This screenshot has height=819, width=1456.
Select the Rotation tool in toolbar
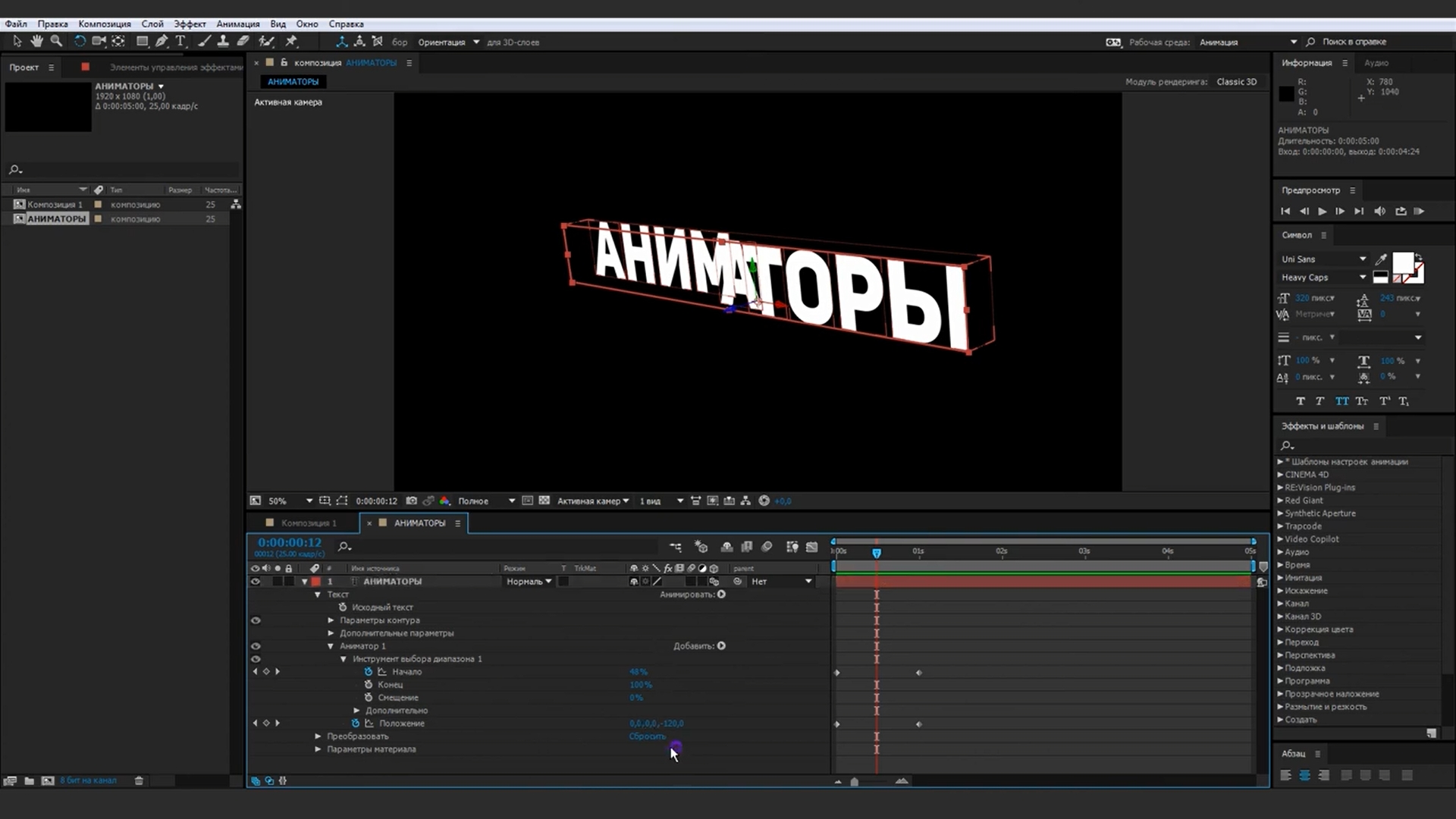pos(78,42)
